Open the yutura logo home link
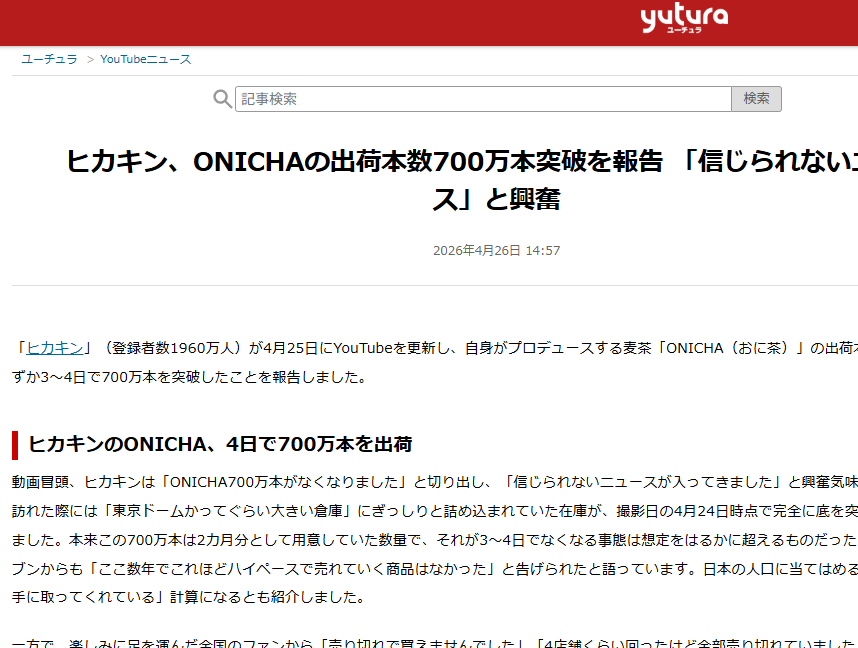858x648 pixels. click(684, 18)
